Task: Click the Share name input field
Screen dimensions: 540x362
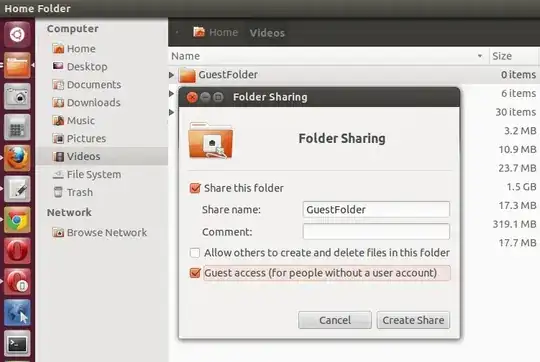Action: [x=376, y=209]
